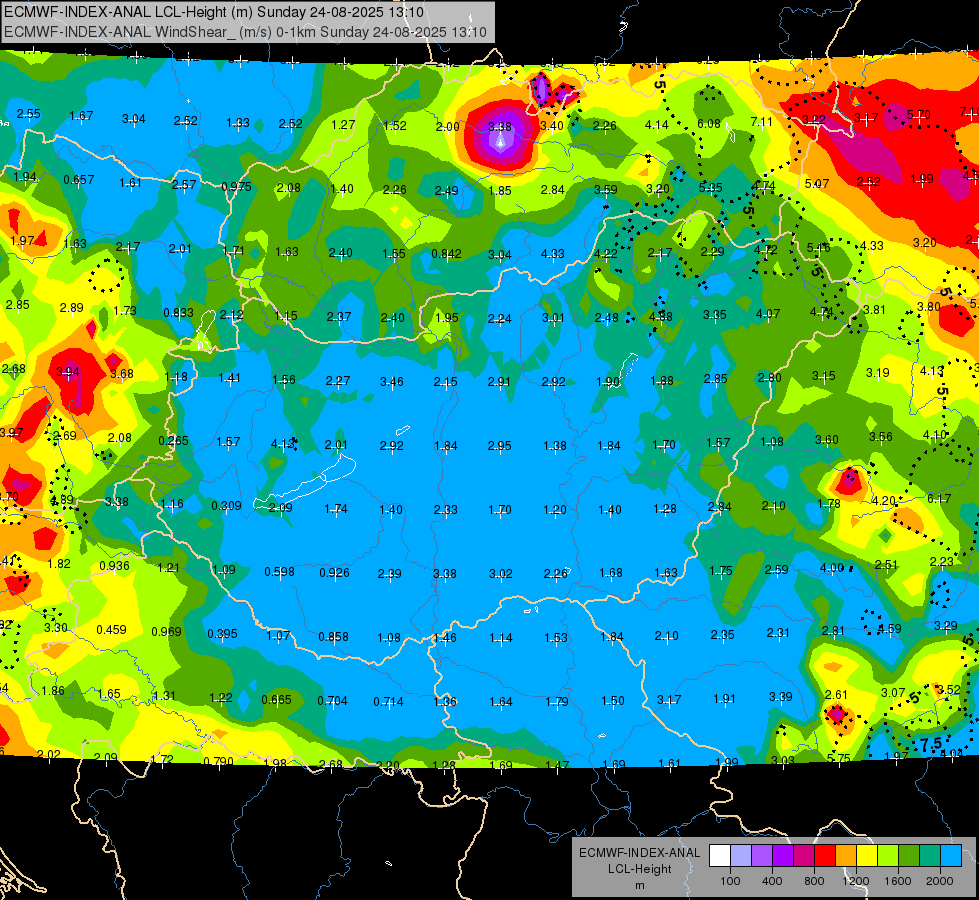Click the WindShear 0-1km title line
The width and height of the screenshot is (979, 900).
[245, 32]
